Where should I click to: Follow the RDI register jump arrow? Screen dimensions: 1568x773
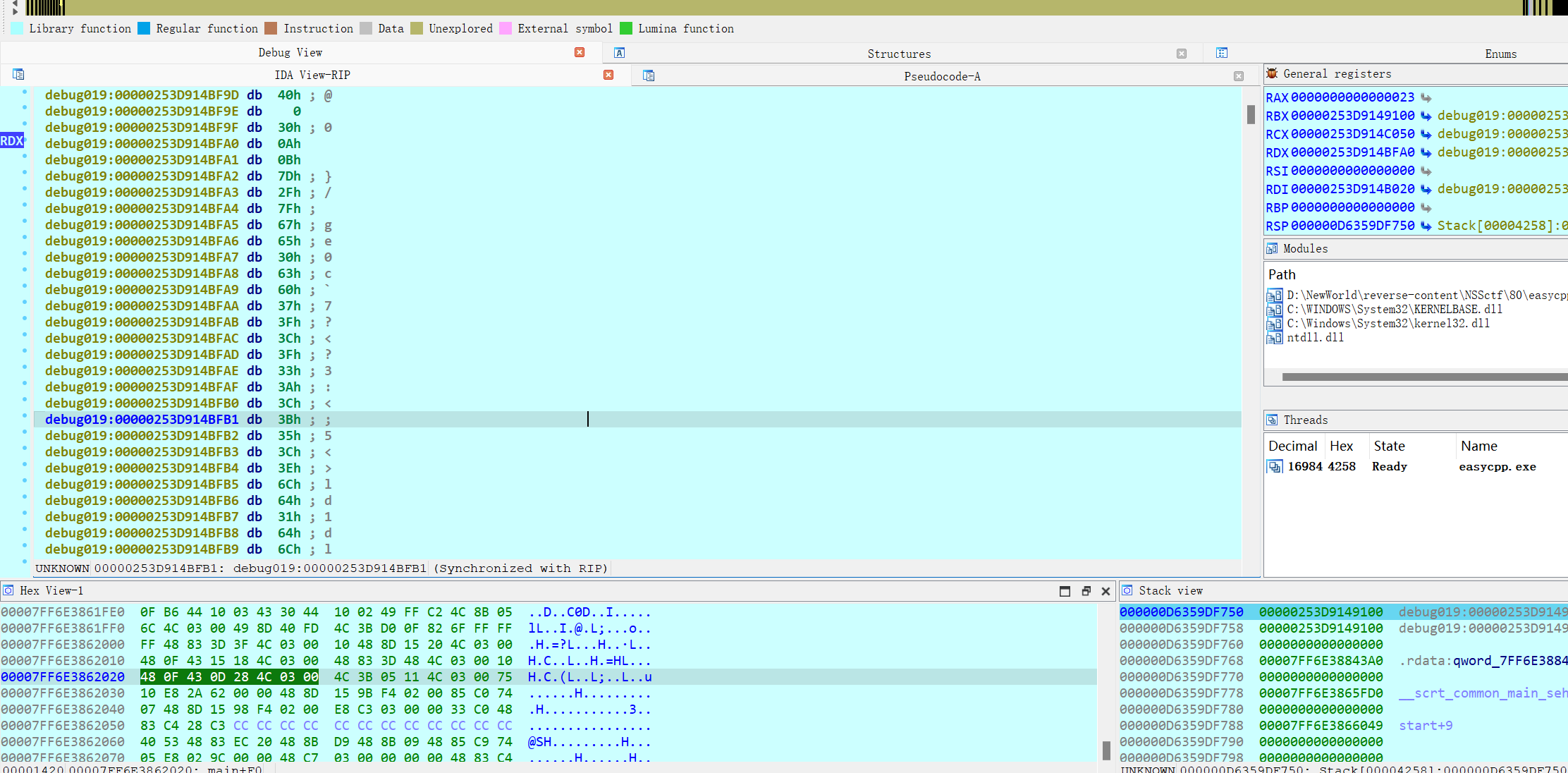pos(1426,189)
